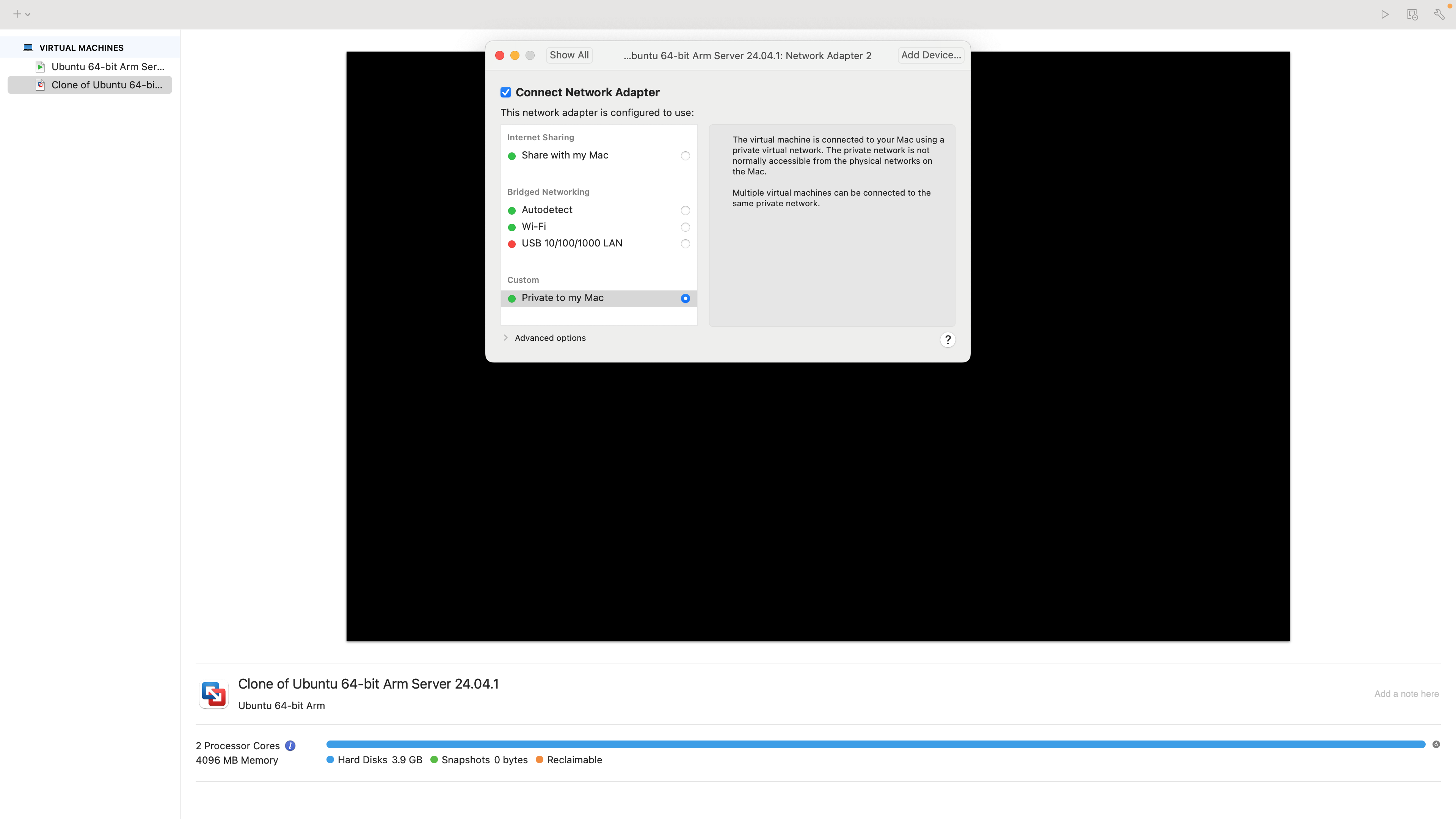Click the green status dot beside Share with my Mac

pos(511,155)
